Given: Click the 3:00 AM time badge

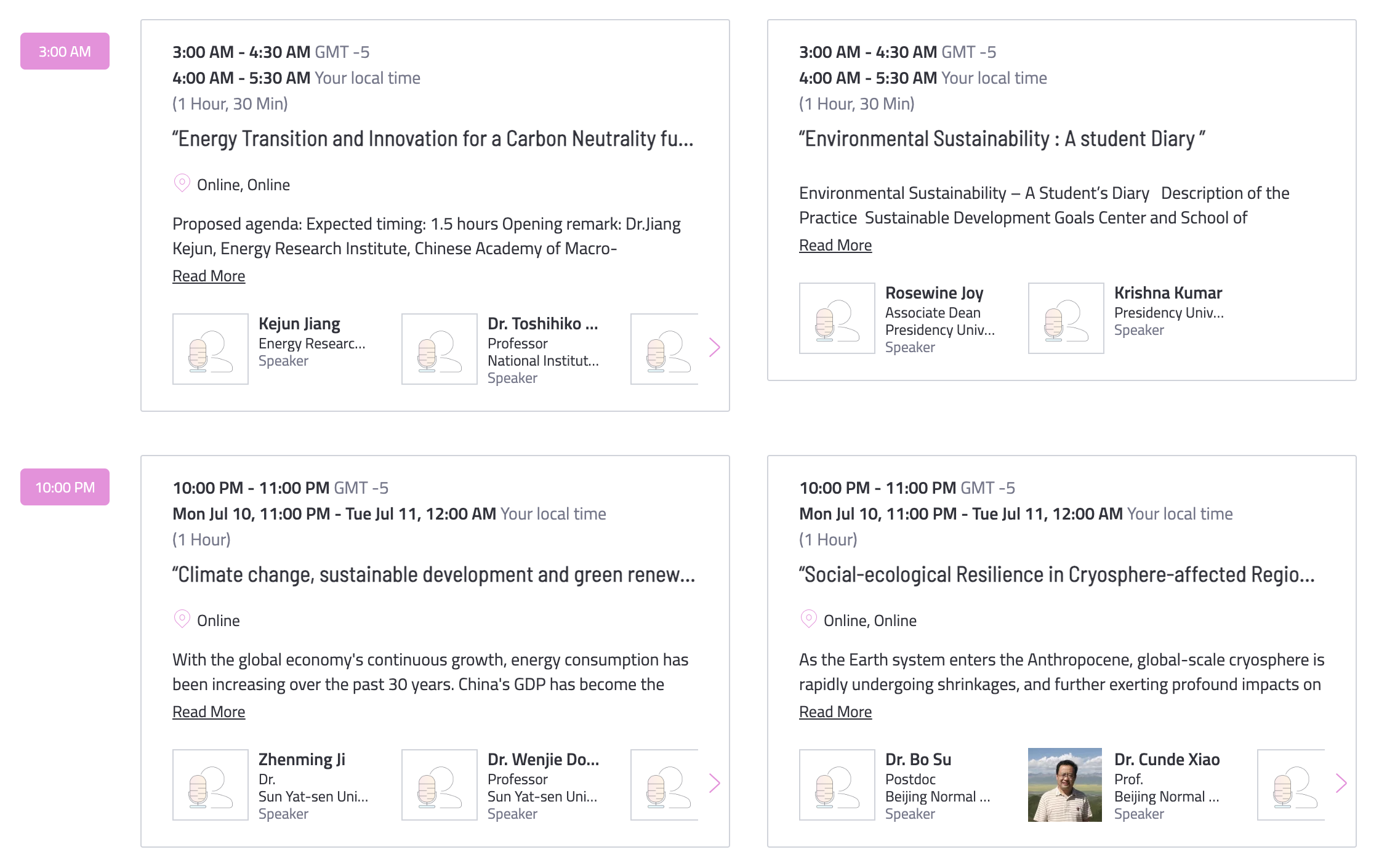Looking at the screenshot, I should click(x=65, y=51).
